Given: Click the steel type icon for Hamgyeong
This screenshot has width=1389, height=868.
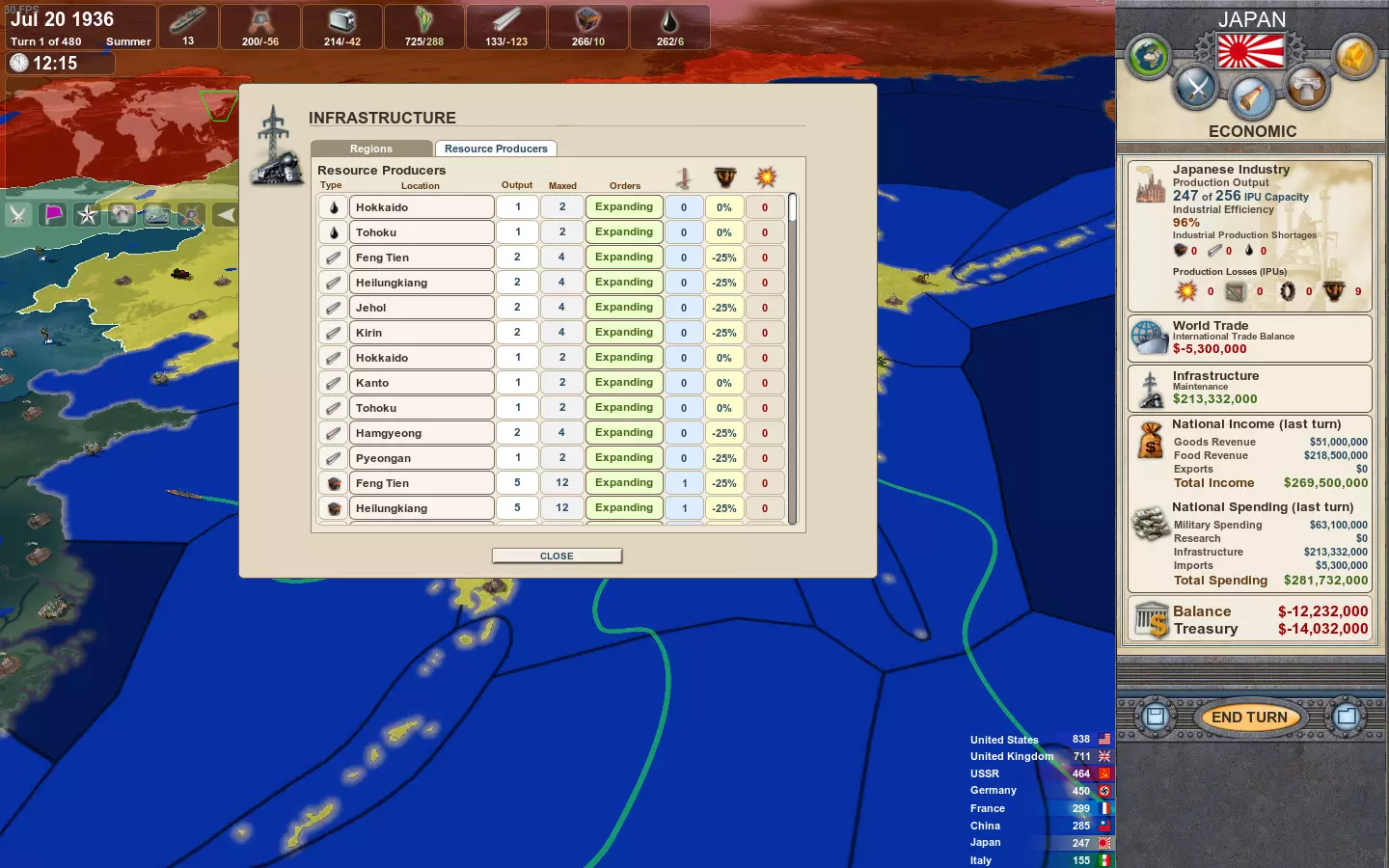Looking at the screenshot, I should click(333, 433).
